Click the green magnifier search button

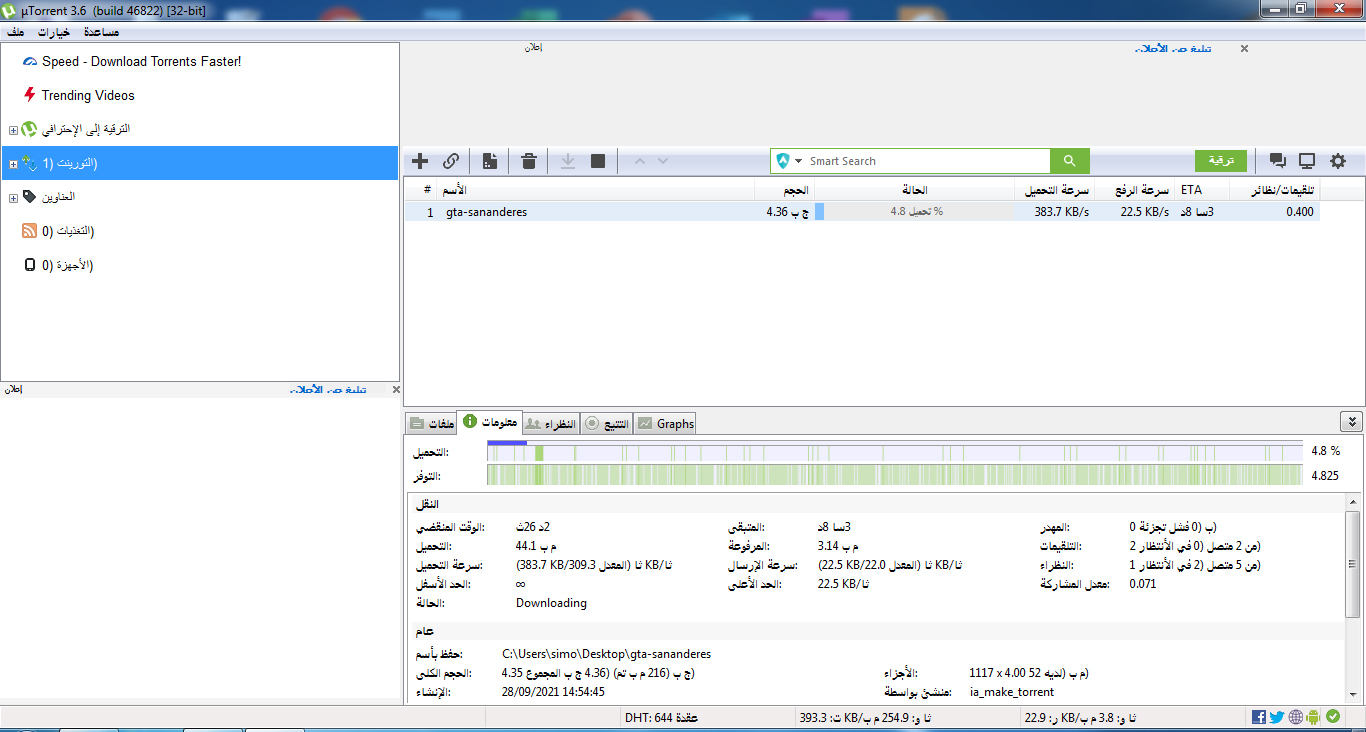[x=1069, y=161]
